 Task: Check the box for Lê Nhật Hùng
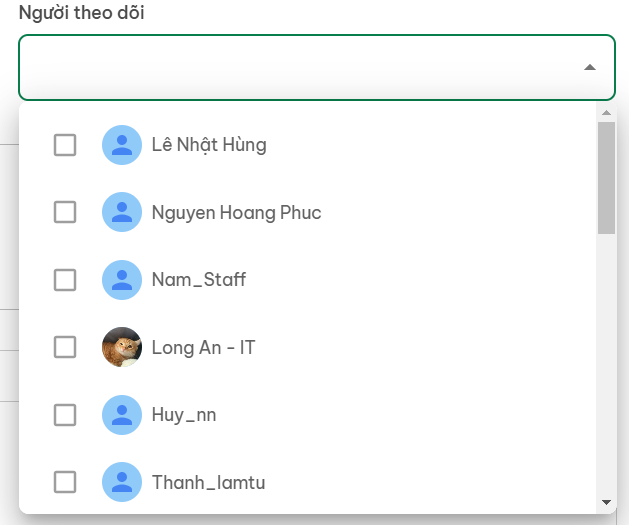tap(65, 145)
